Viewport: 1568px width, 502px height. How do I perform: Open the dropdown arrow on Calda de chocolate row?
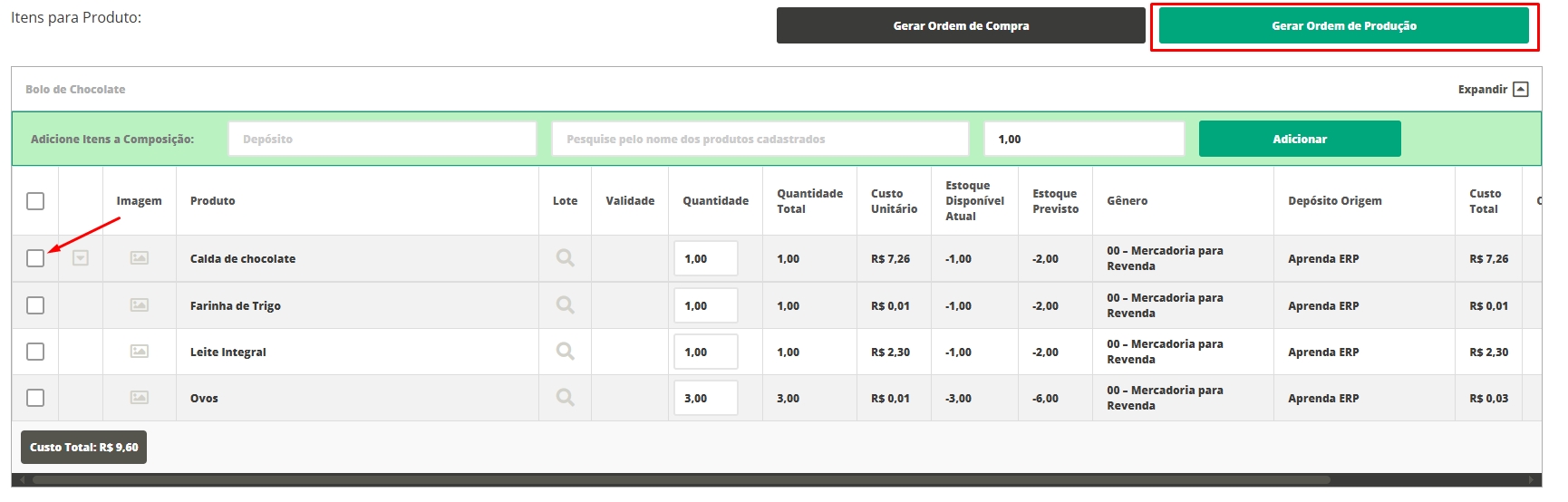click(81, 258)
